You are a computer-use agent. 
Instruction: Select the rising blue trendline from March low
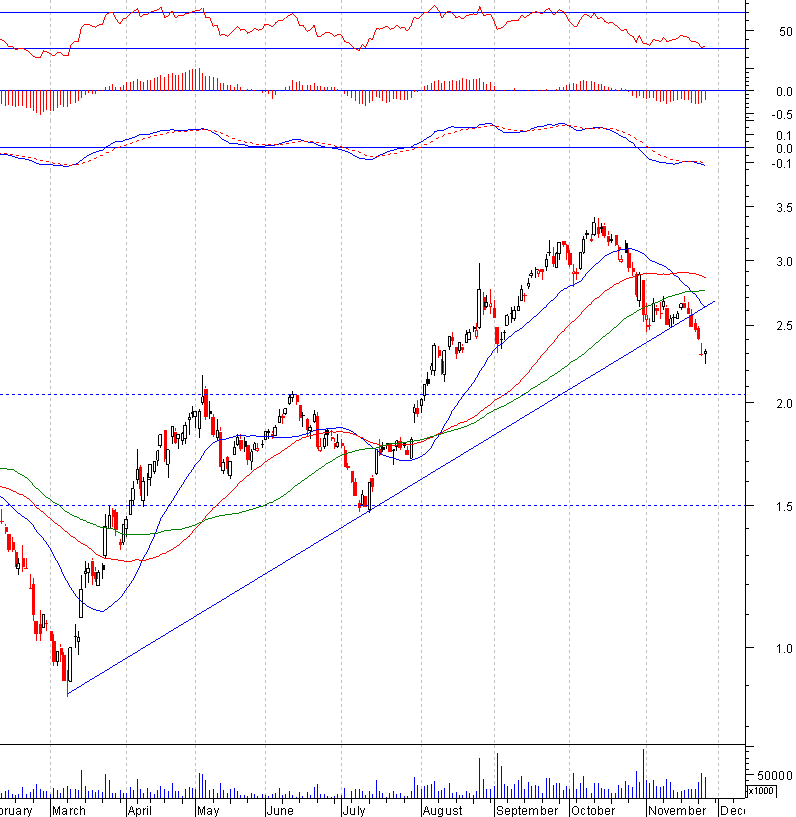point(391,498)
